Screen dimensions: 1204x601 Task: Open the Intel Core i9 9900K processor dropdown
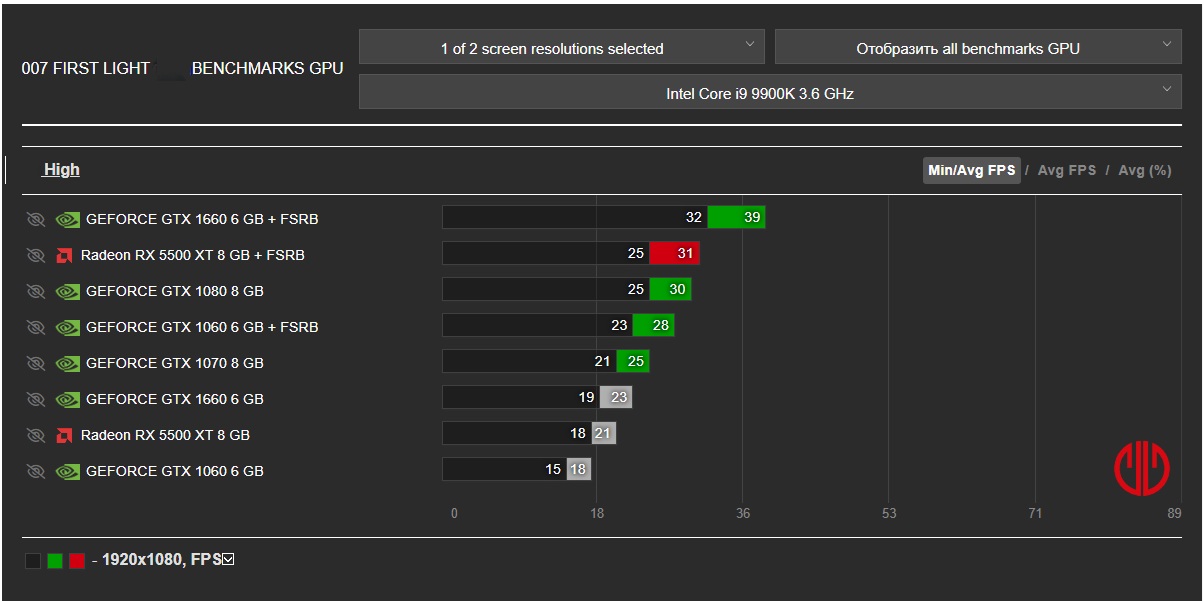[x=770, y=92]
